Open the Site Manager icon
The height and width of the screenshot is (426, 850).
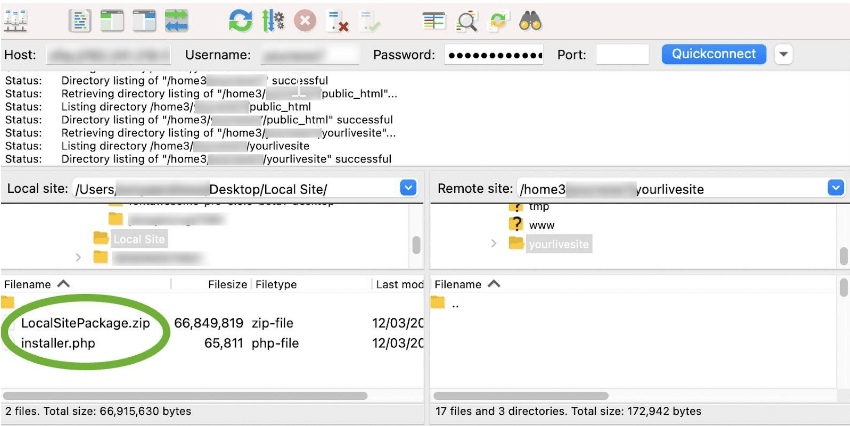[x=15, y=21]
